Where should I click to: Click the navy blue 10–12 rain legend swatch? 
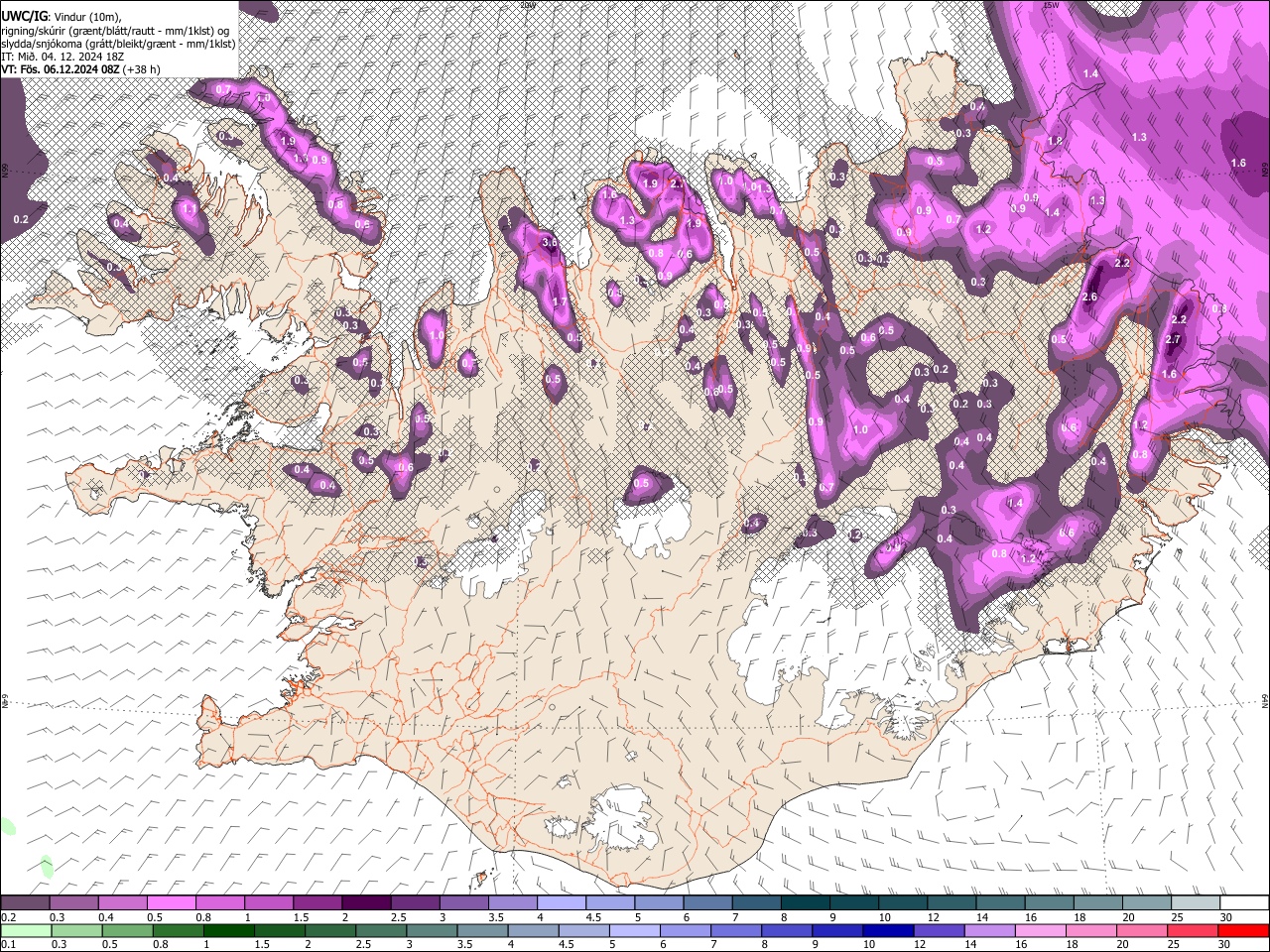point(886,930)
